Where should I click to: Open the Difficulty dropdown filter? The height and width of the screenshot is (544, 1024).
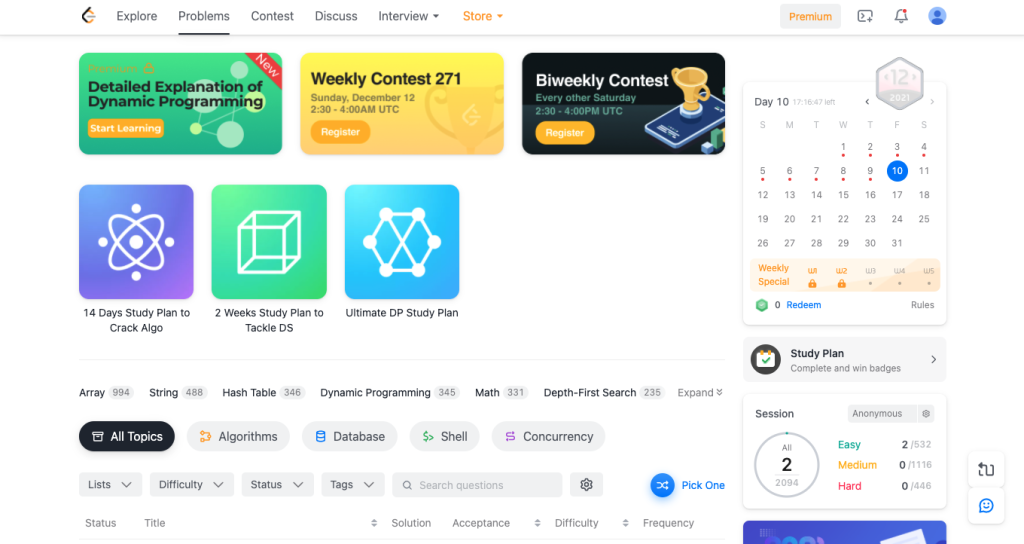(191, 485)
